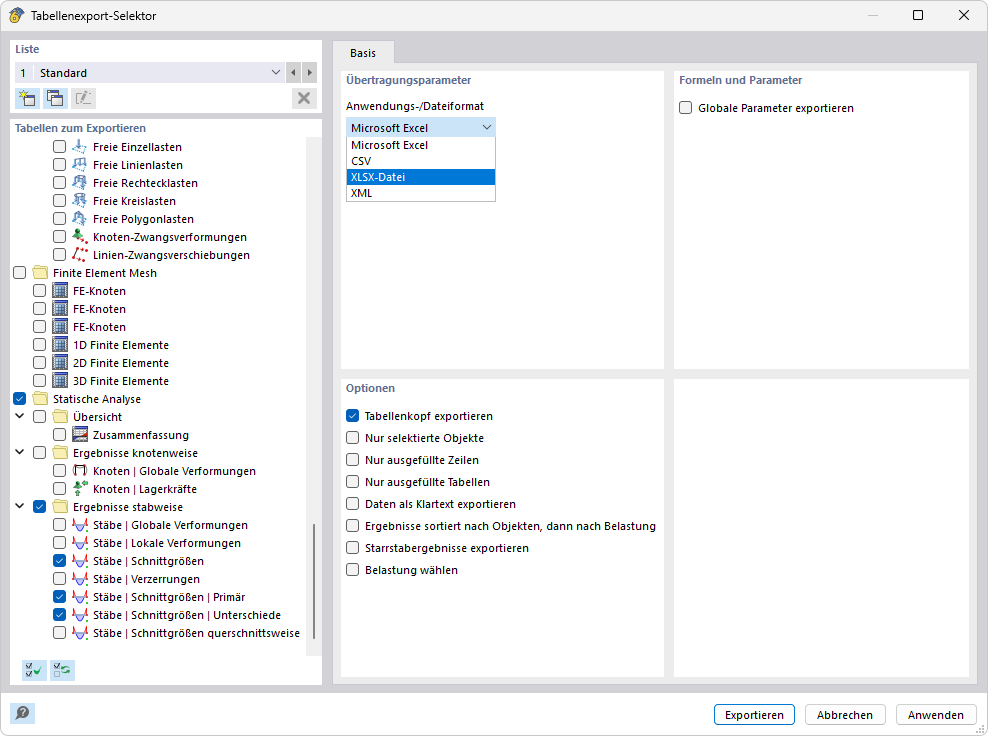
Task: Open help via the question mark icon
Action: [21, 713]
